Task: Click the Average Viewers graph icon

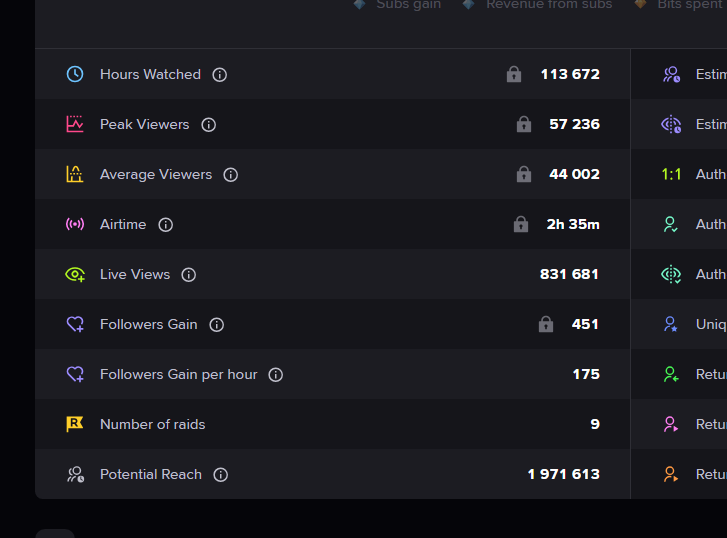Action: (x=75, y=174)
